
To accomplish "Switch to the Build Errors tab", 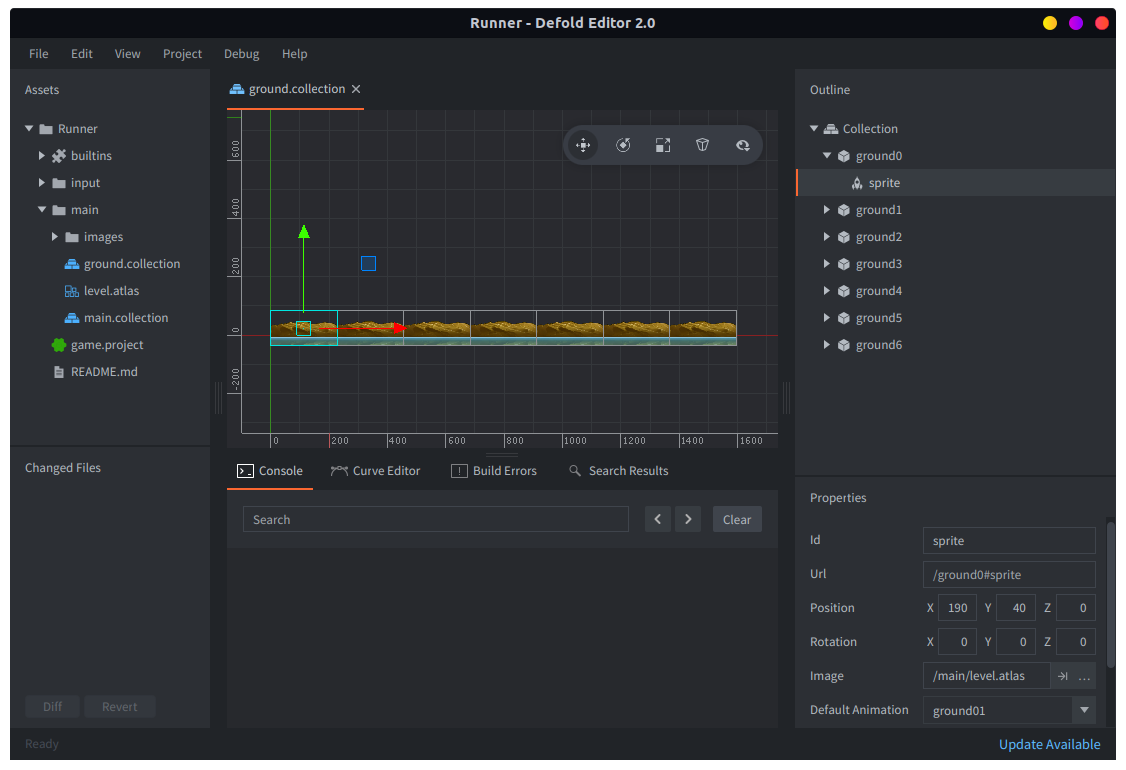I will point(494,471).
